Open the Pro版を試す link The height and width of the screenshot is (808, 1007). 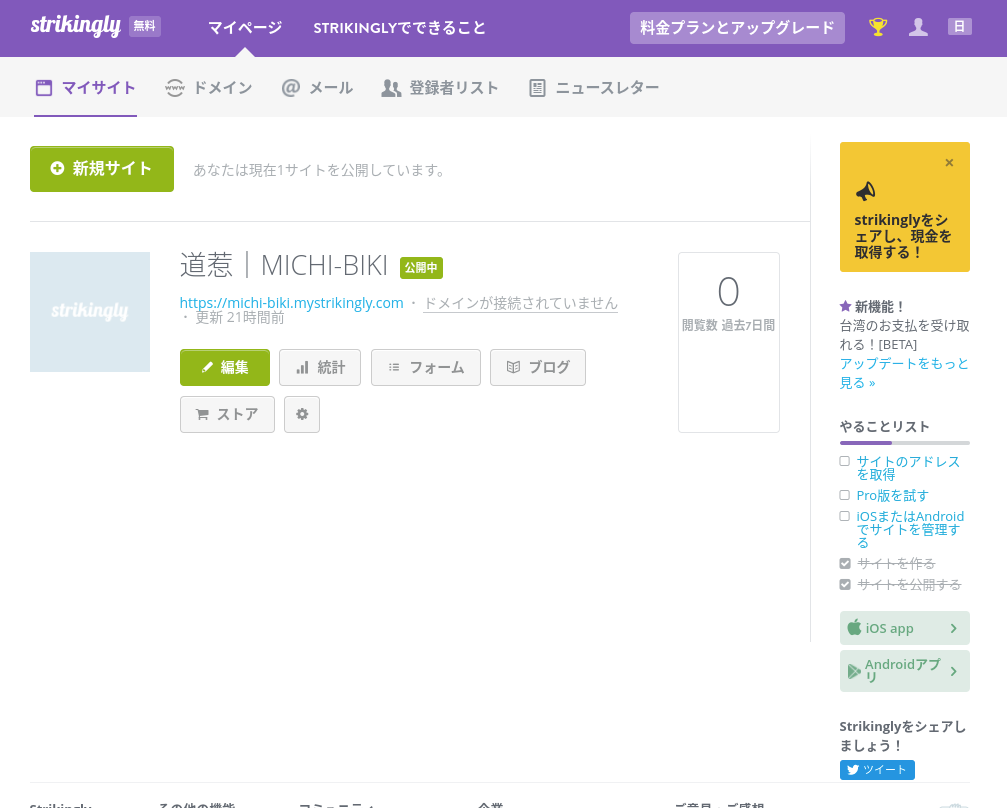click(893, 495)
